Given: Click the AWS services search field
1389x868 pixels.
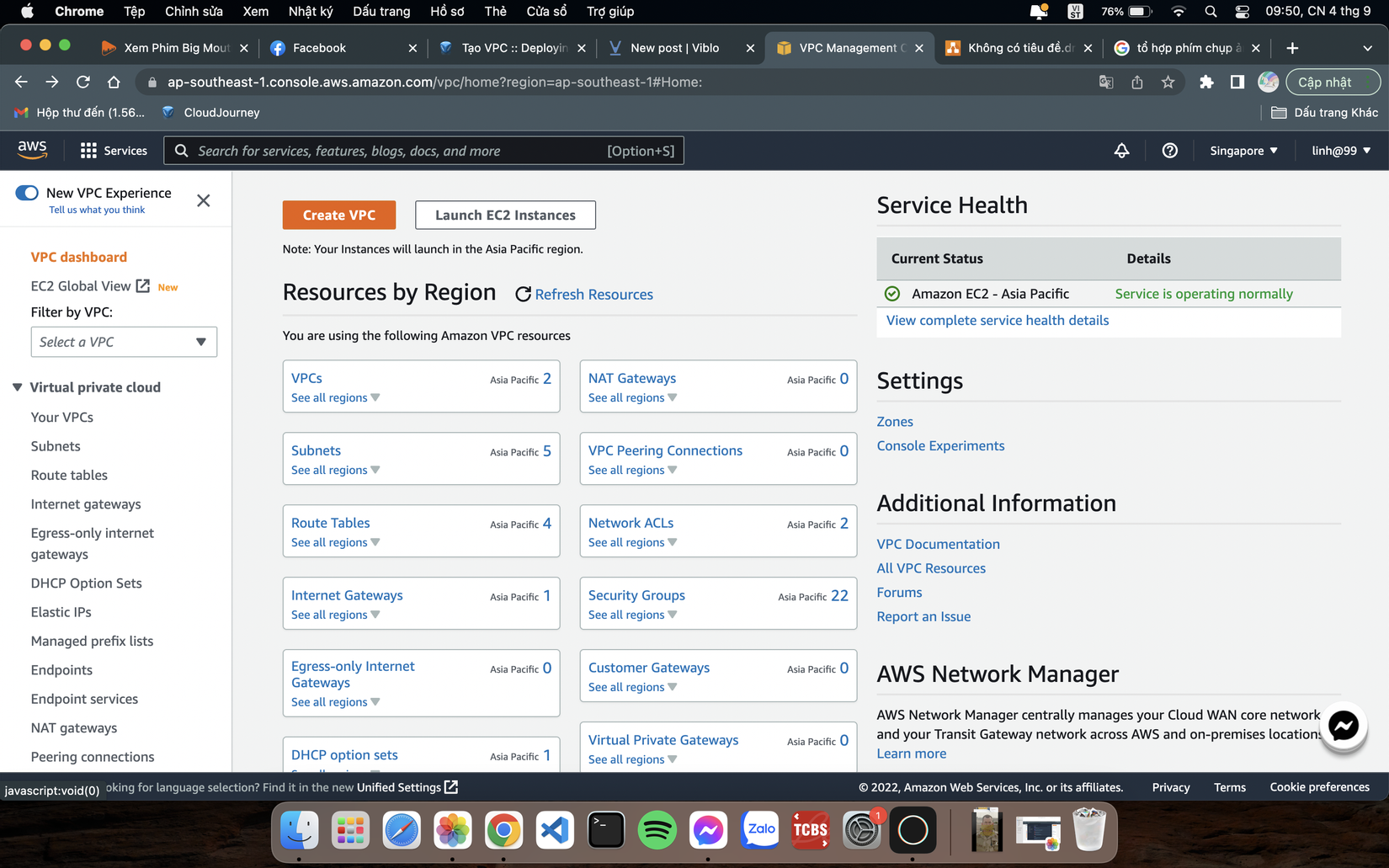Looking at the screenshot, I should [x=423, y=151].
